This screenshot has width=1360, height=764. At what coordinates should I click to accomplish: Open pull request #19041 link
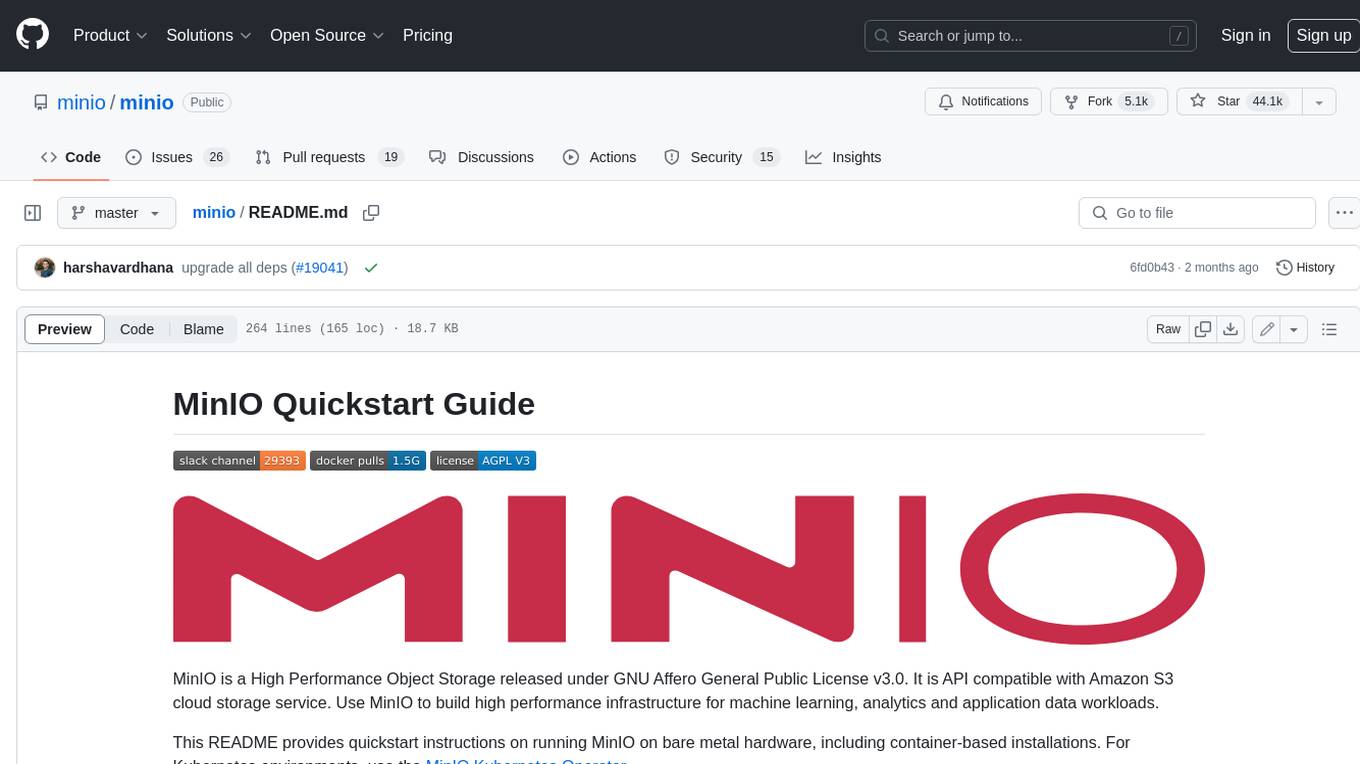click(320, 268)
